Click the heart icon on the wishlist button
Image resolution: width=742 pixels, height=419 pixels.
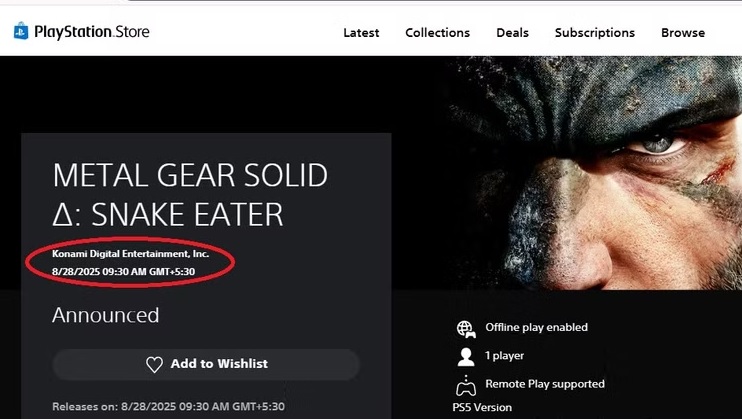pos(154,364)
